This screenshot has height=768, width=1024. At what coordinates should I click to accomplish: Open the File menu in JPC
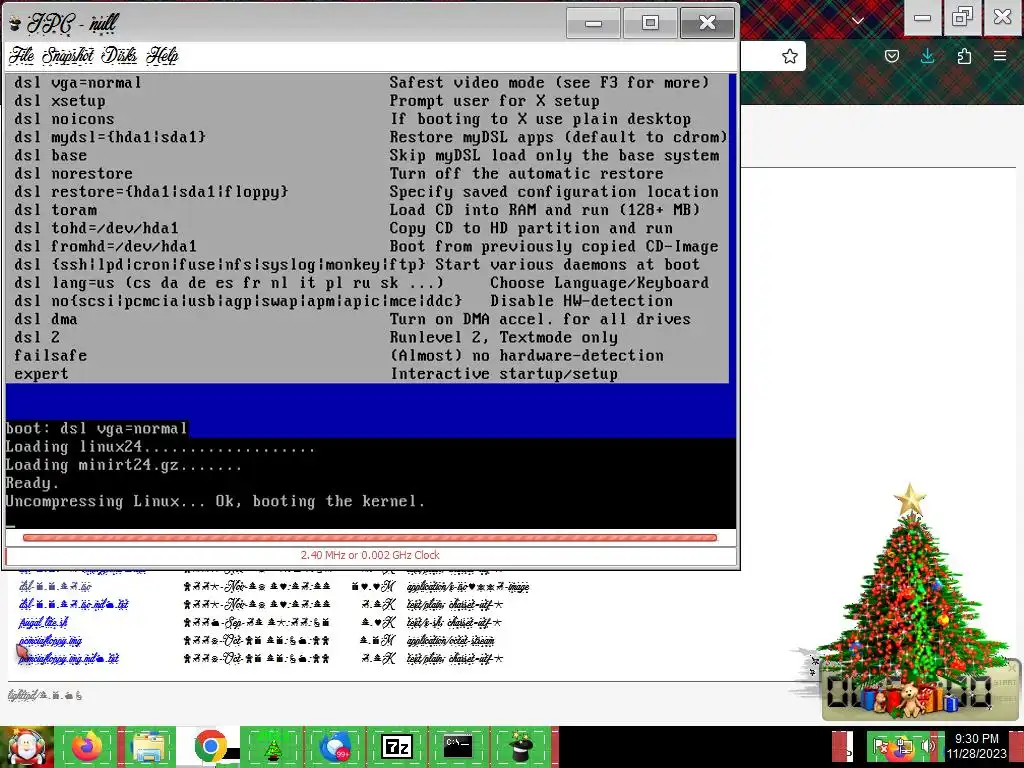[21, 56]
